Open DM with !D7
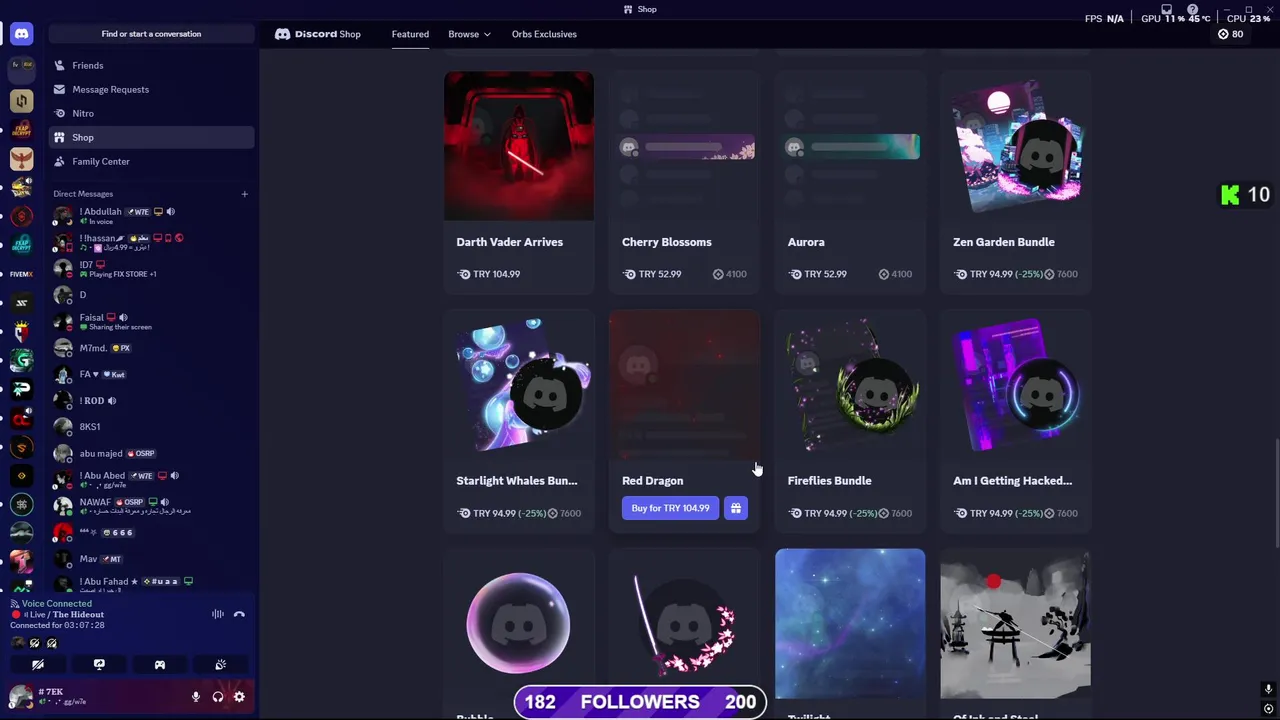The image size is (1280, 720). [x=150, y=269]
